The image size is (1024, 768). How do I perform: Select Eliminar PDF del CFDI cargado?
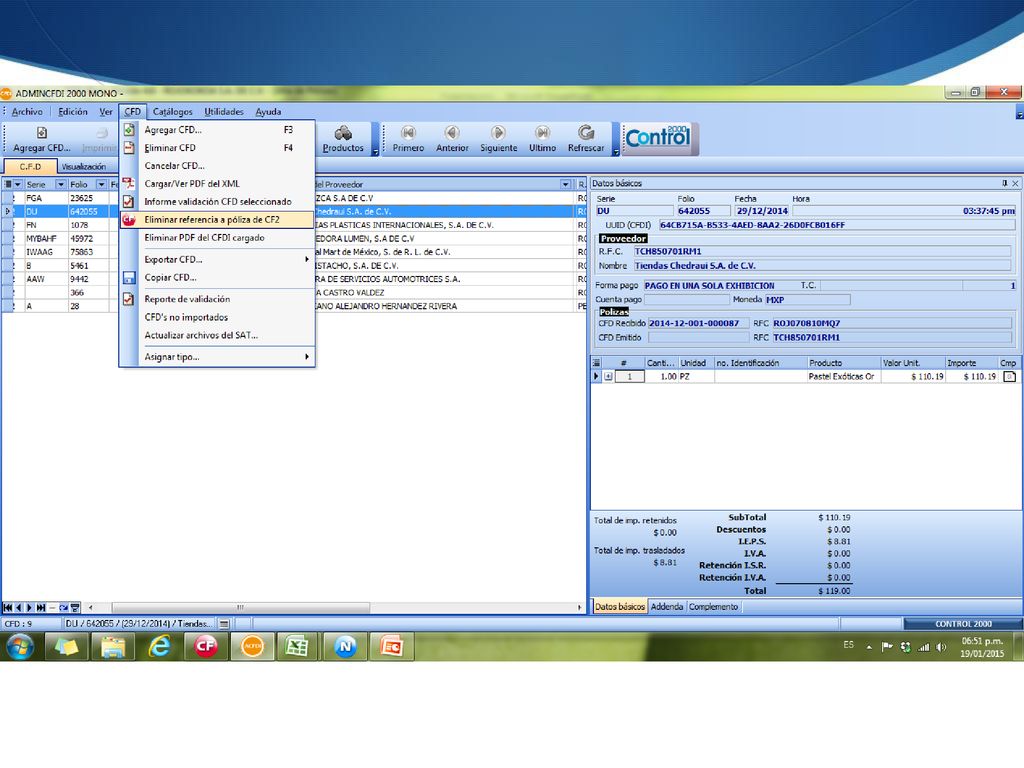tap(217, 238)
